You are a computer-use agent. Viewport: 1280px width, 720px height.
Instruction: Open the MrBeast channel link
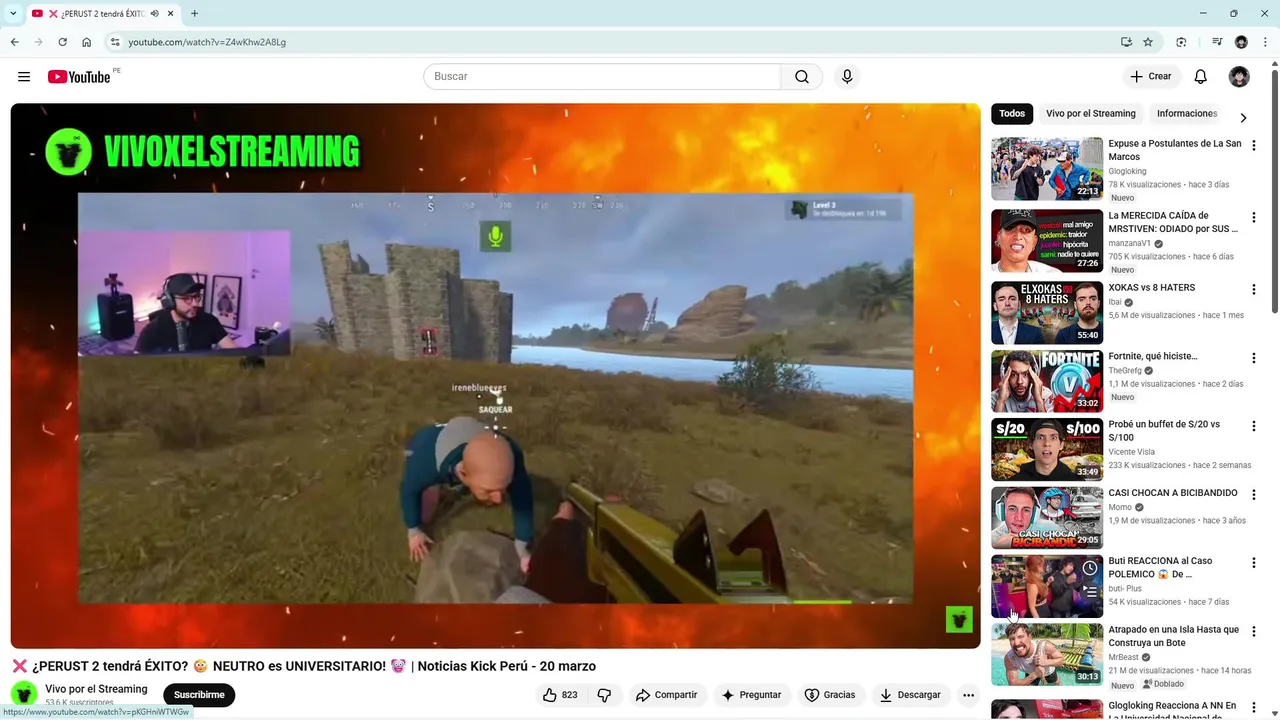tap(1124, 658)
